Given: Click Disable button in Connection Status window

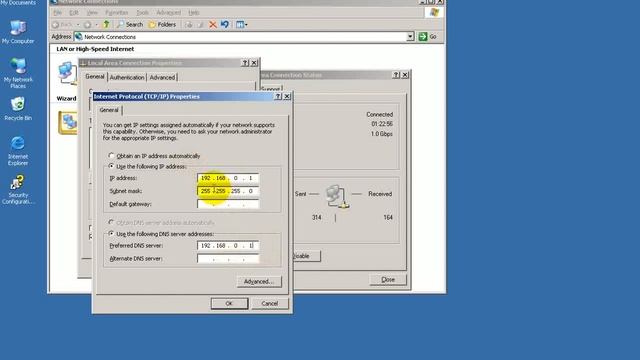Looking at the screenshot, I should click(306, 256).
